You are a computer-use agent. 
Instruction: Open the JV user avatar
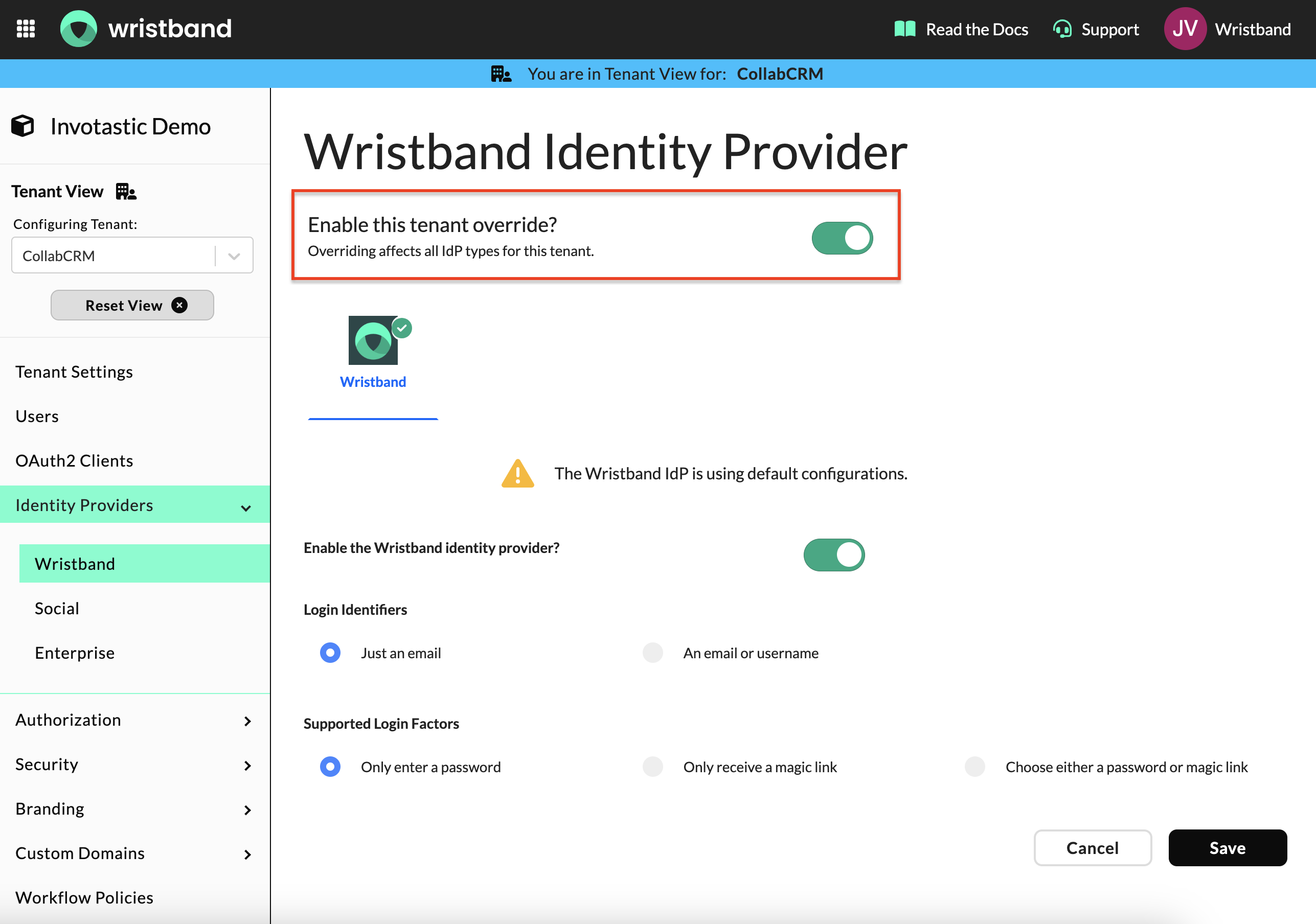point(1185,29)
